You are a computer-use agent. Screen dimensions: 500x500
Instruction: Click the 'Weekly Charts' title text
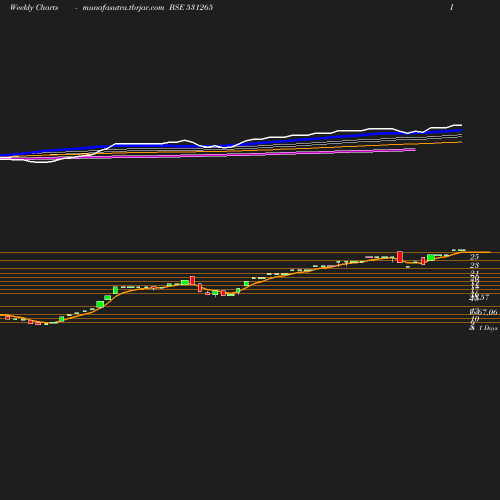pos(34,8)
